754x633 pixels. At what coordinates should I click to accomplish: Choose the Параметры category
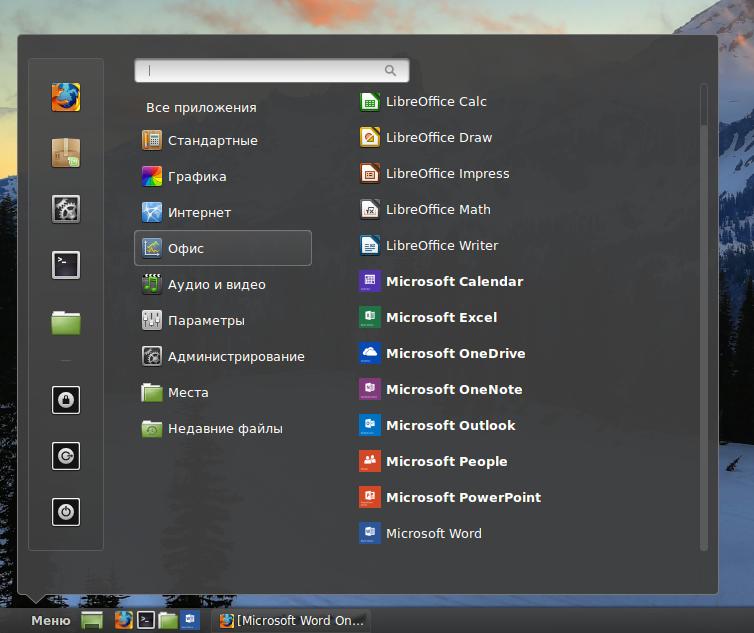click(x=193, y=320)
